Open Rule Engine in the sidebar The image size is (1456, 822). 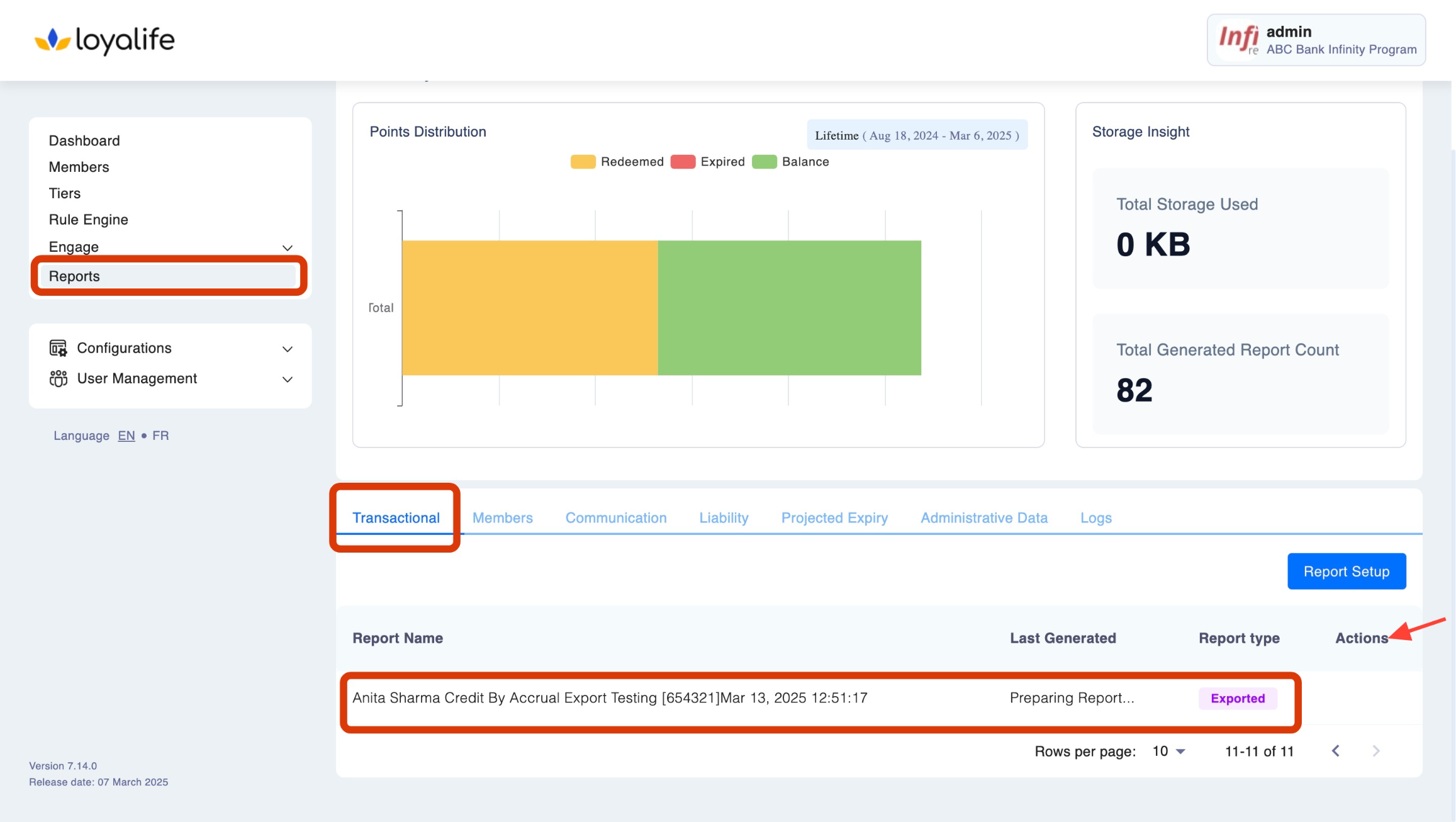coord(89,220)
